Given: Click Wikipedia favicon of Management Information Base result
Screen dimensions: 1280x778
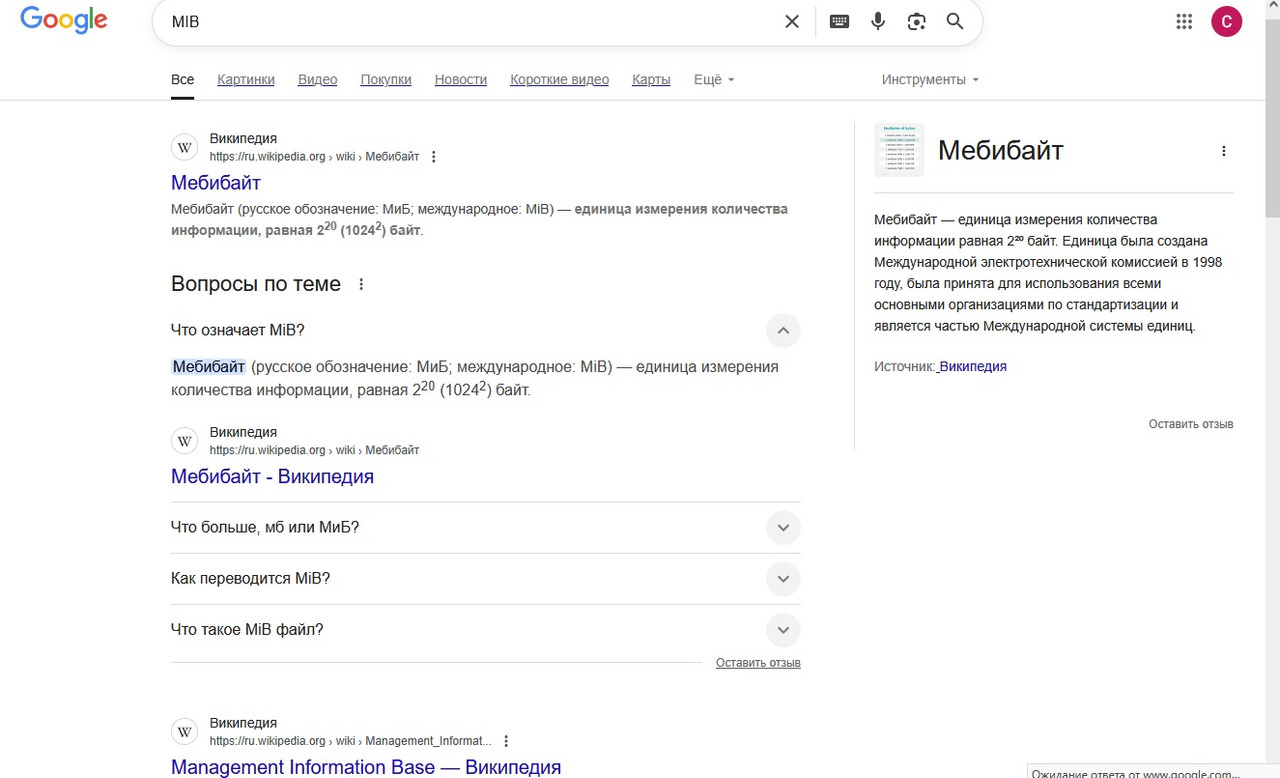Looking at the screenshot, I should (185, 732).
